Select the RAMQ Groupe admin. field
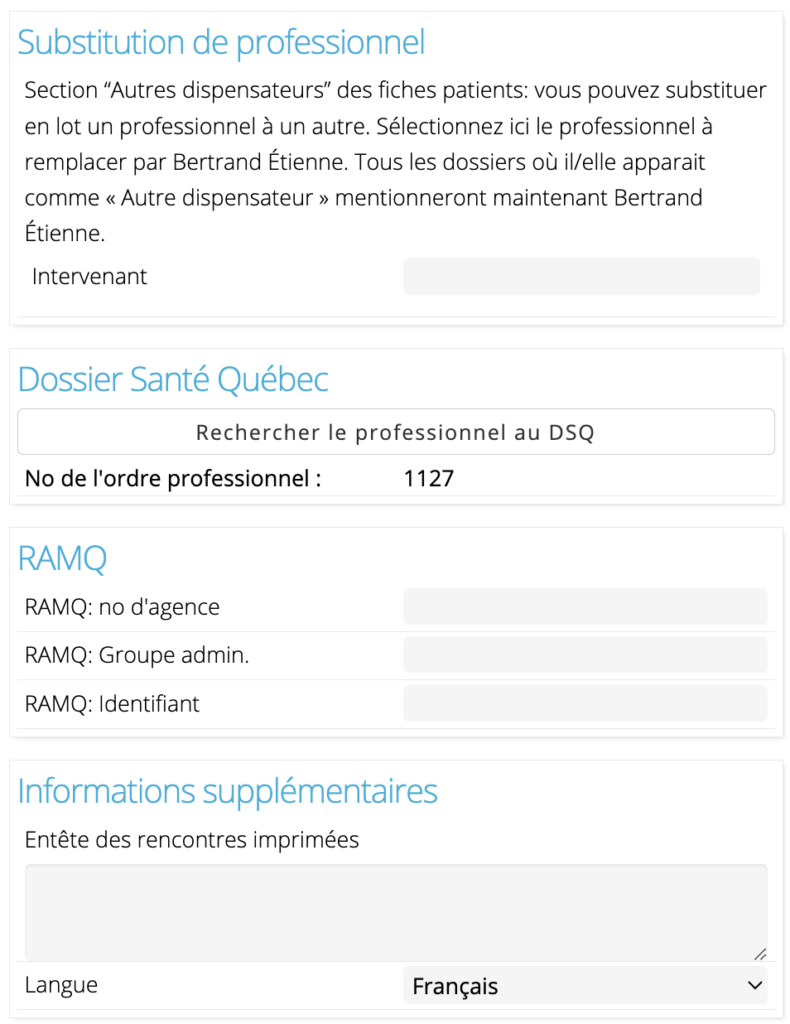Viewport: 790px width, 1024px height. pyautogui.click(x=585, y=655)
